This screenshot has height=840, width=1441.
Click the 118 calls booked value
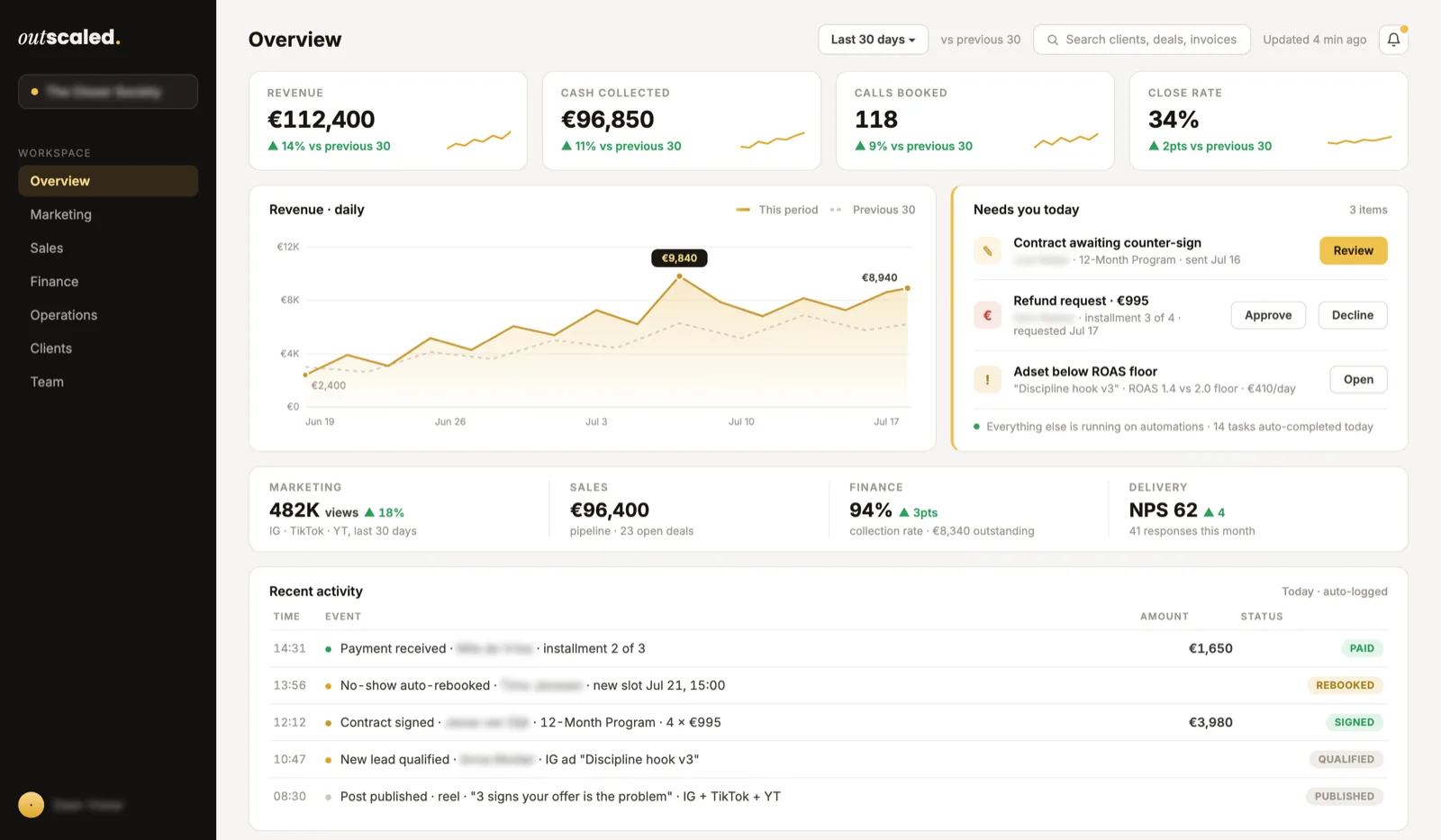pyautogui.click(x=876, y=119)
